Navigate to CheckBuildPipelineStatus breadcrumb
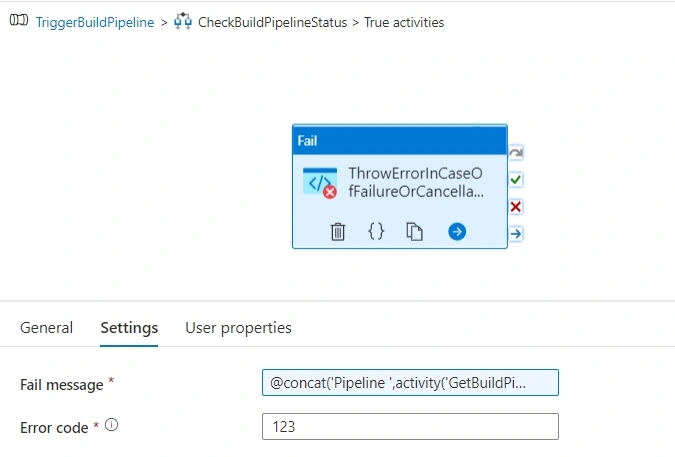Image resolution: width=675 pixels, height=457 pixels. 272,22
